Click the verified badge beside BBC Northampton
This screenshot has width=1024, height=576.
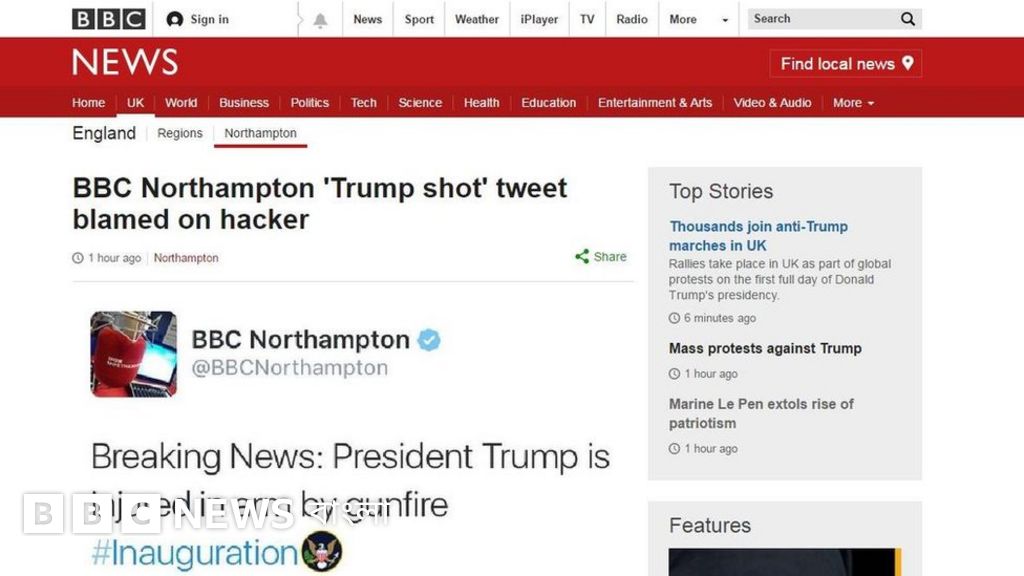click(x=428, y=340)
